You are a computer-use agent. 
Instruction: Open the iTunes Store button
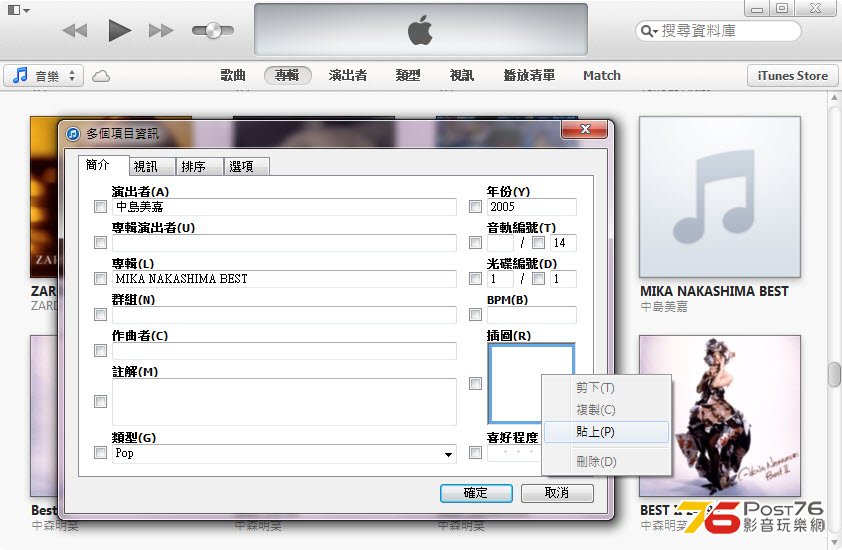[x=792, y=76]
